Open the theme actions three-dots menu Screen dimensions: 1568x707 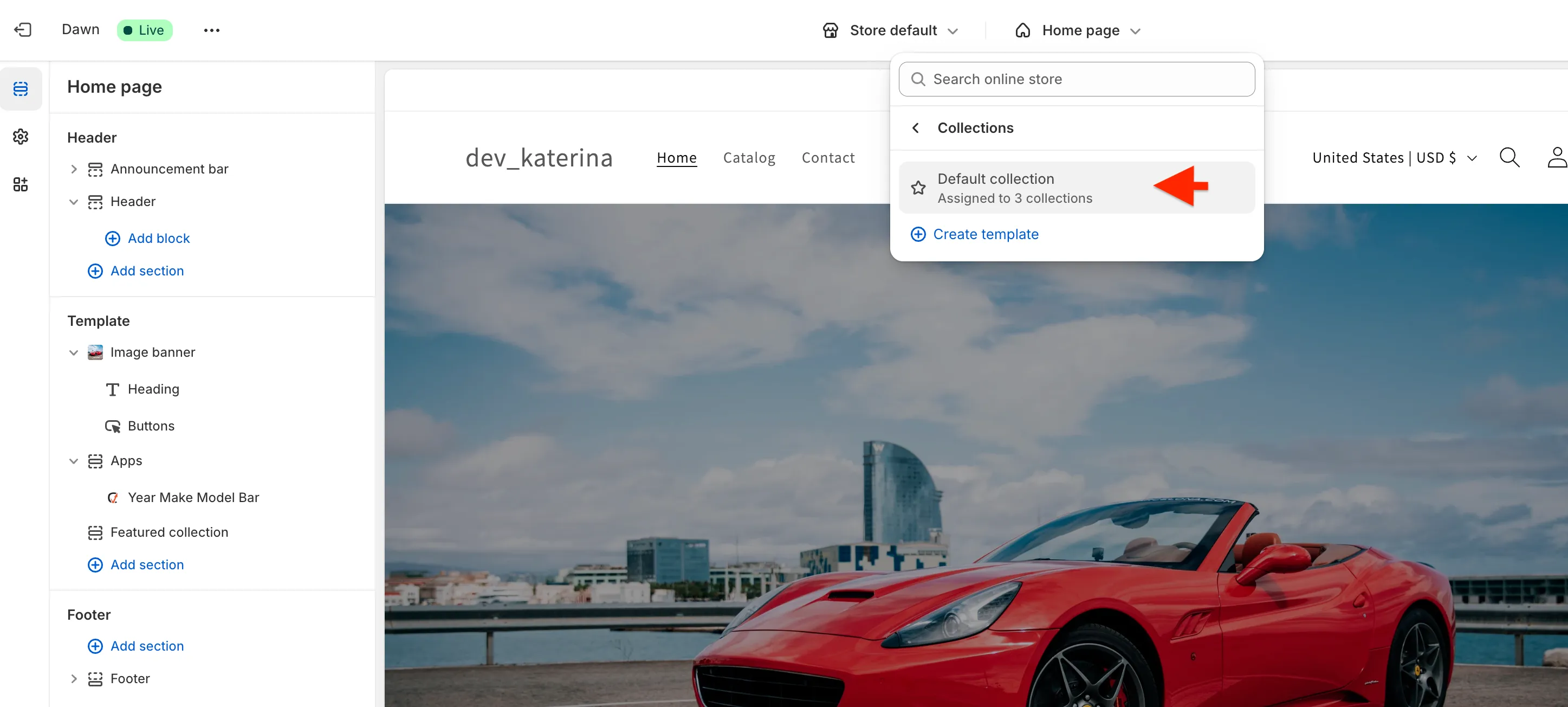click(211, 30)
